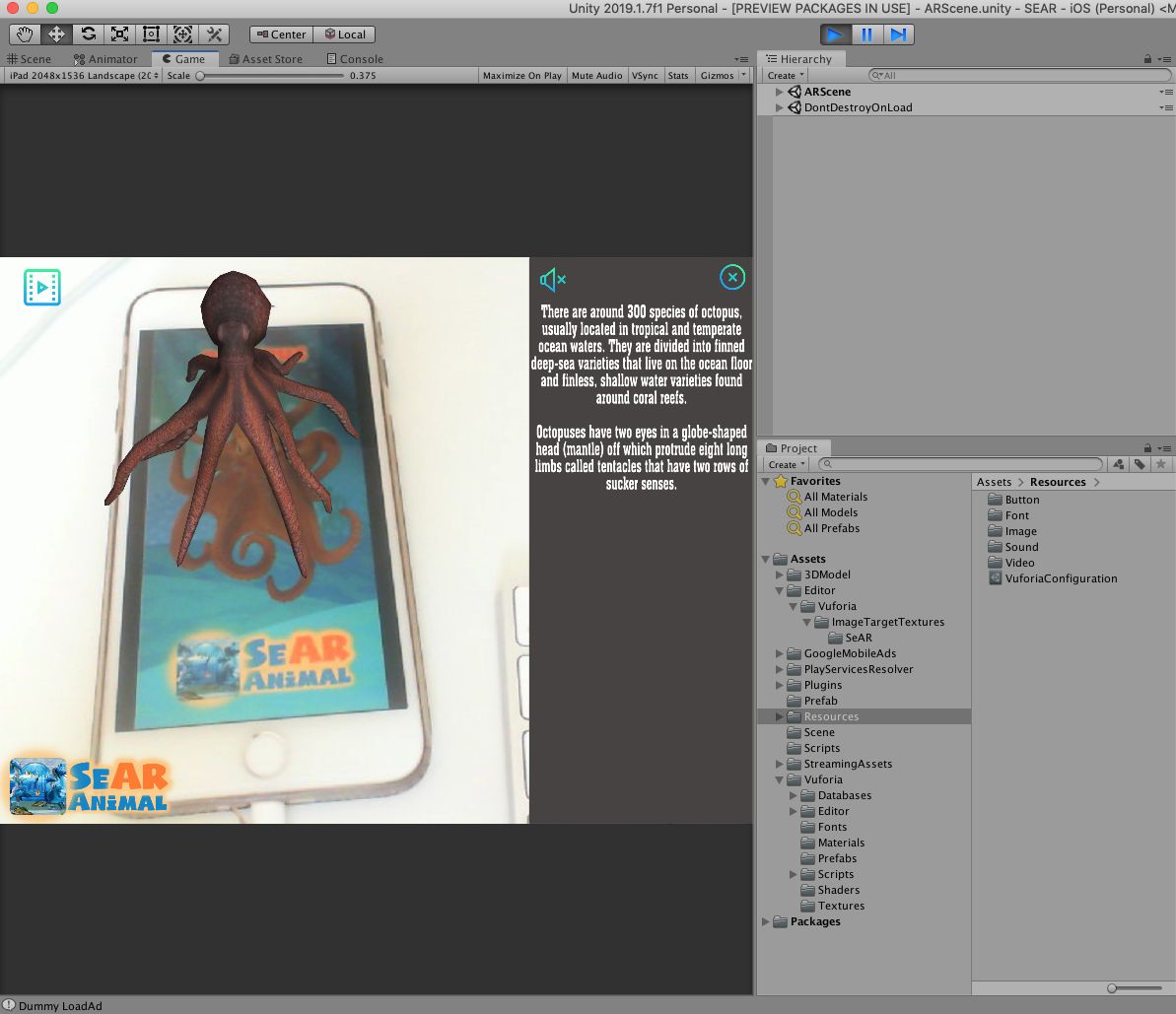Click the Pause button in toolbar
1176x1014 pixels.
866,34
